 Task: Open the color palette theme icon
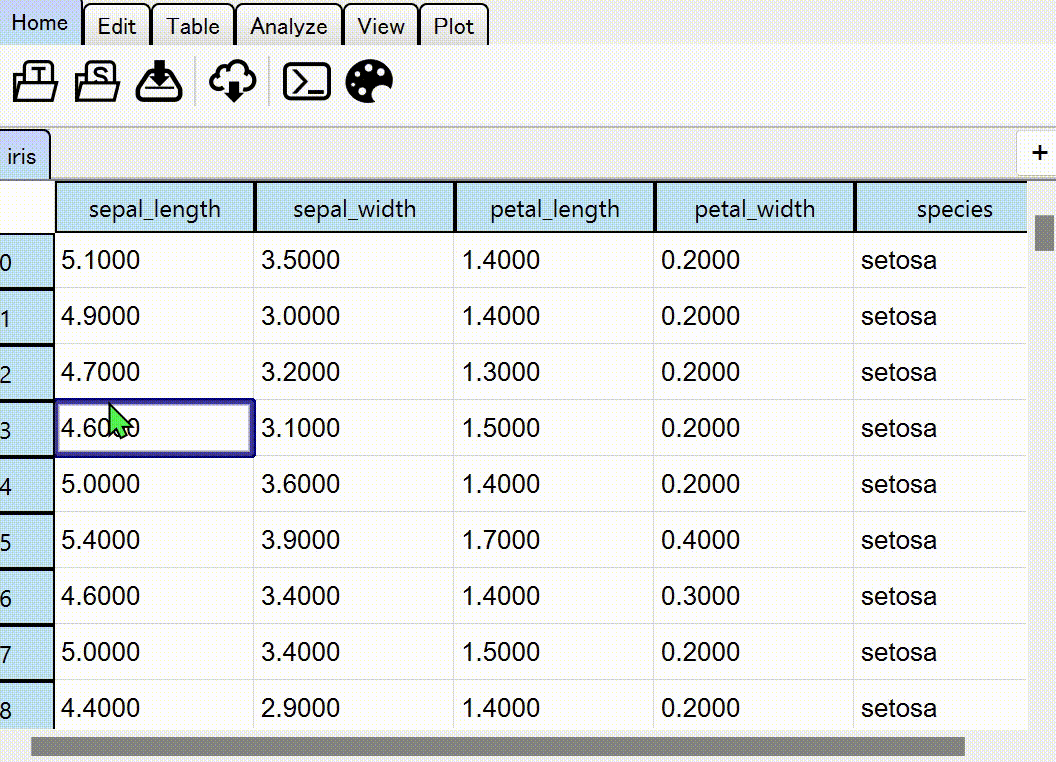coord(369,81)
